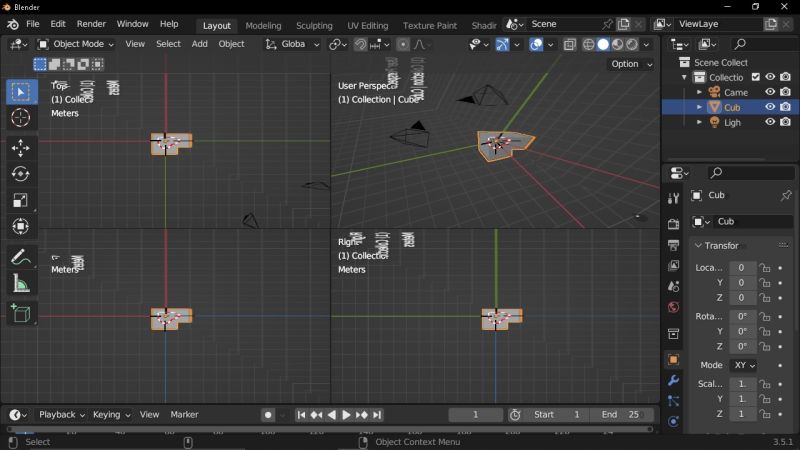This screenshot has width=800, height=450.
Task: Collapse the Transform panel
Action: 698,246
